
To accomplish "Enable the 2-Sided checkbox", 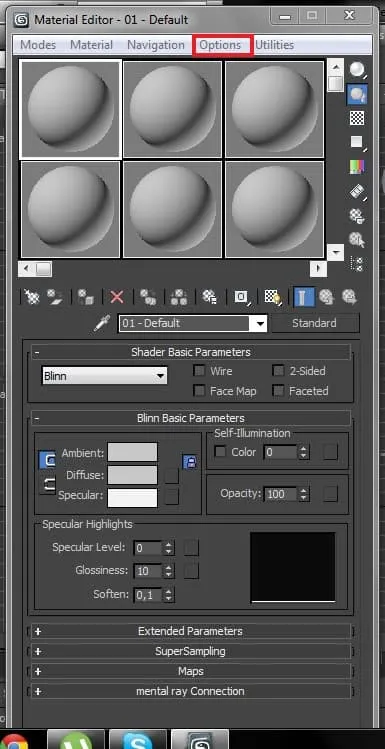I will coord(278,371).
